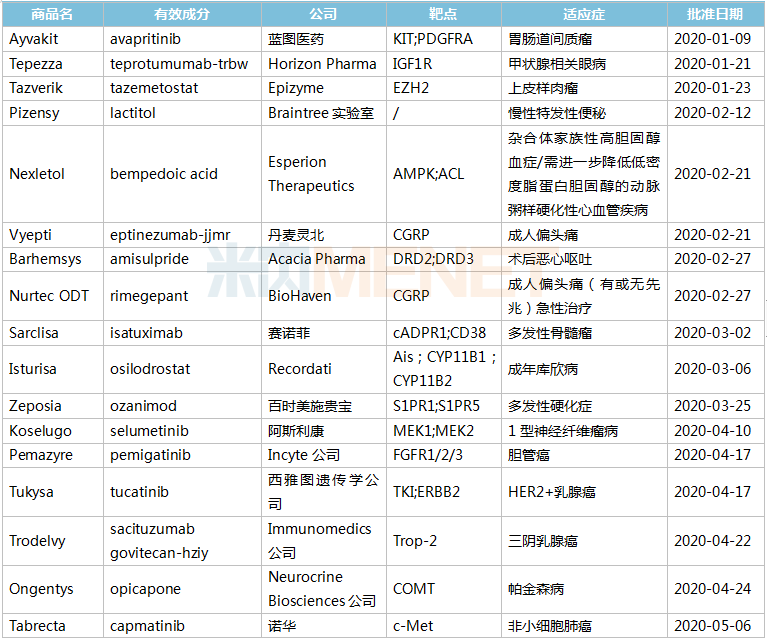The width and height of the screenshot is (767, 639).
Task: Click the opicapone cell
Action: (182, 589)
